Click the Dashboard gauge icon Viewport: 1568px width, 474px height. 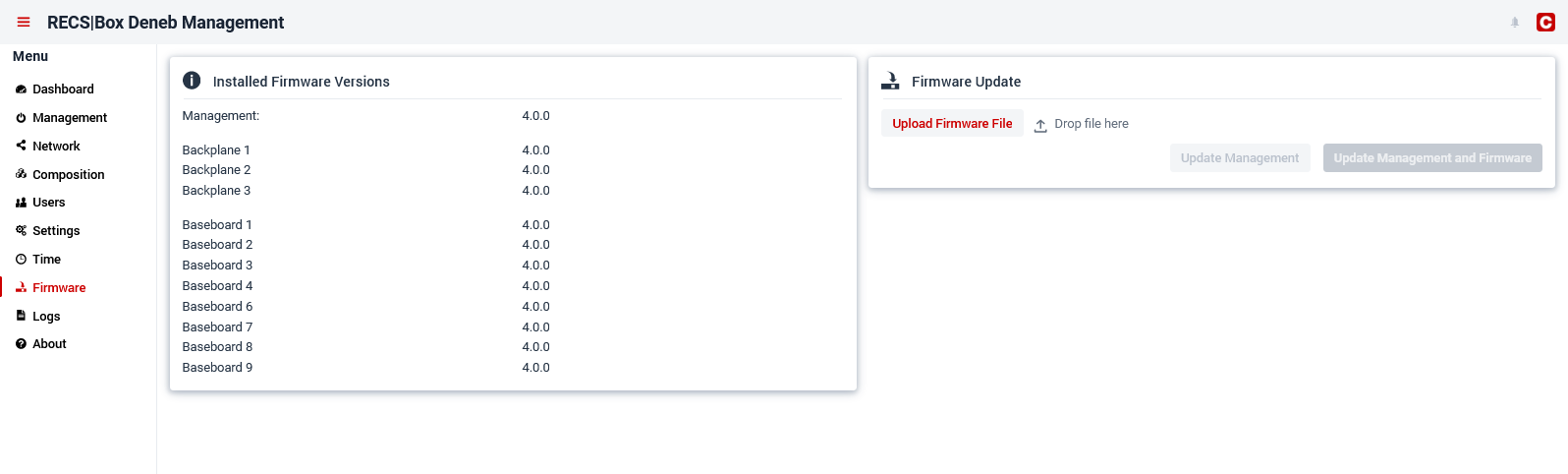pos(21,89)
